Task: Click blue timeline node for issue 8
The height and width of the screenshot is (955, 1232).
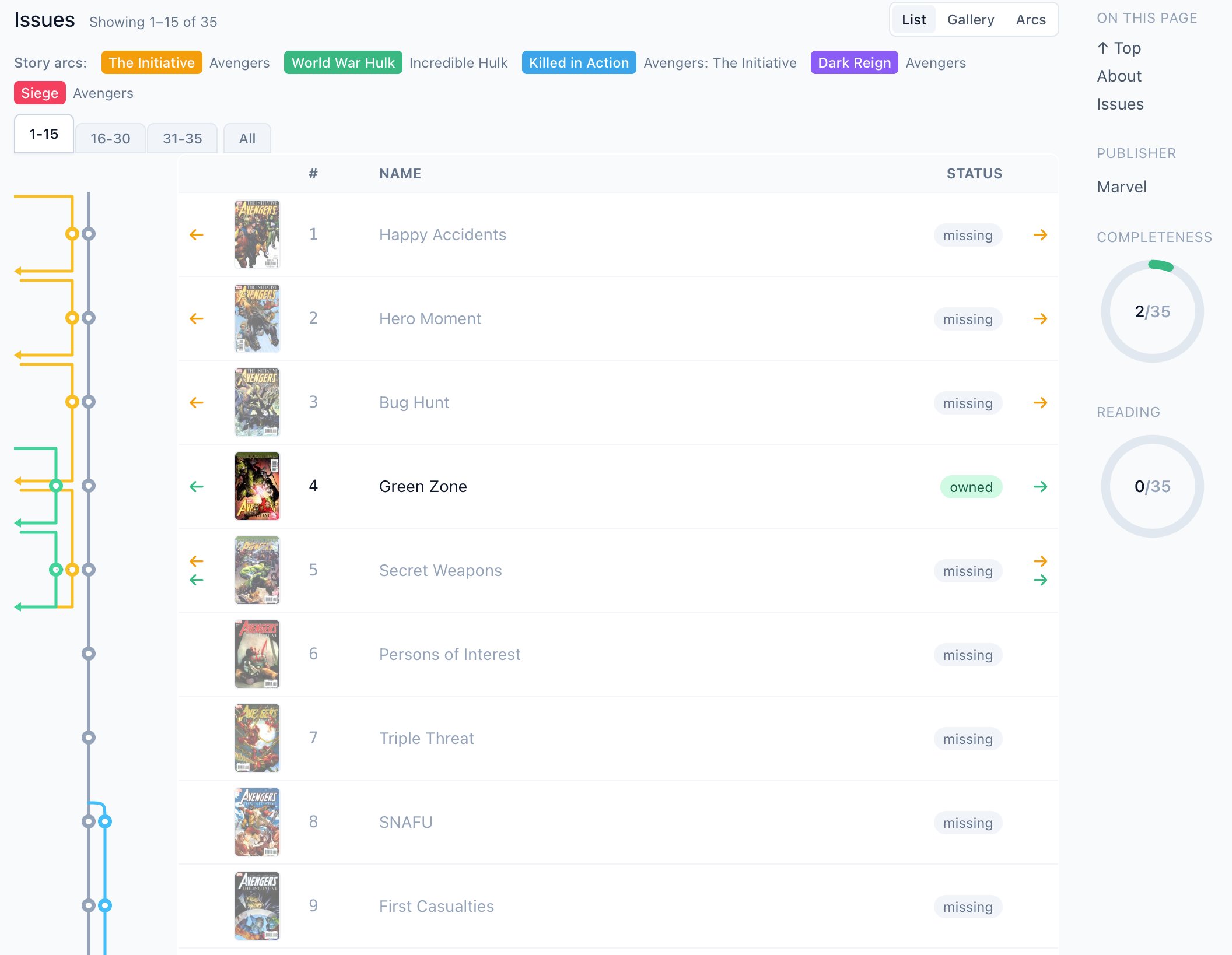Action: click(105, 821)
